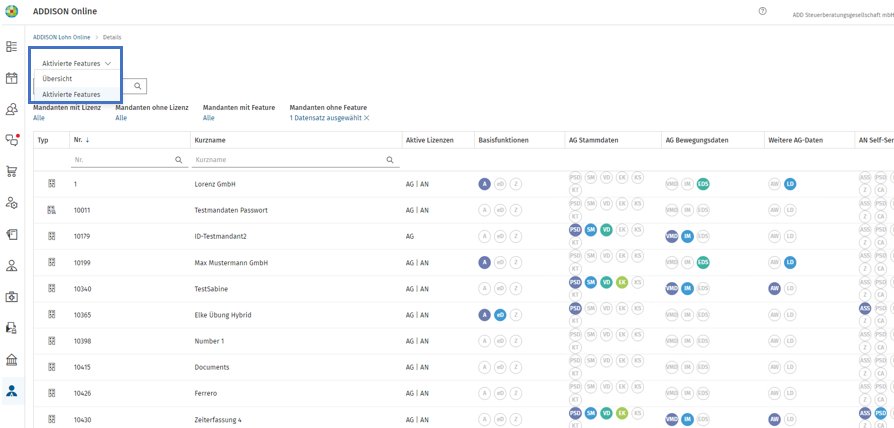
Task: Open the chat messages icon with notification dot
Action: 12,140
